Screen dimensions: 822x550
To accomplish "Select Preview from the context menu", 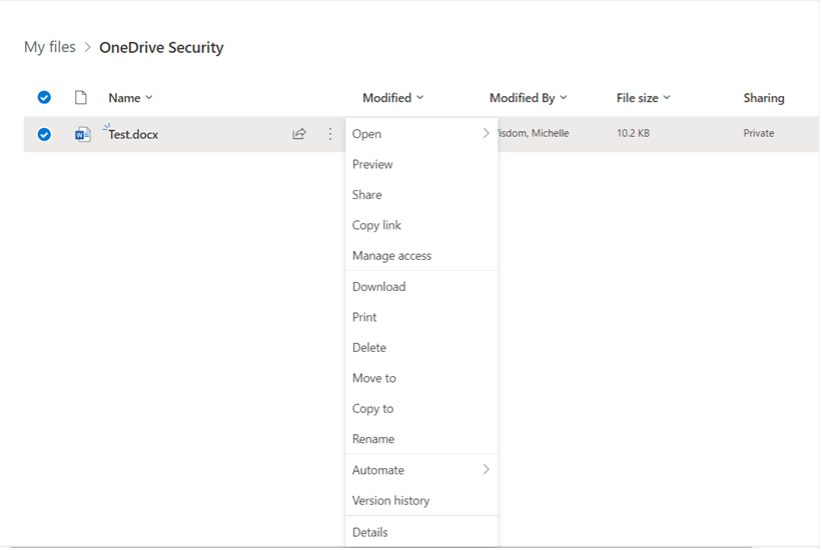I will click(x=372, y=164).
